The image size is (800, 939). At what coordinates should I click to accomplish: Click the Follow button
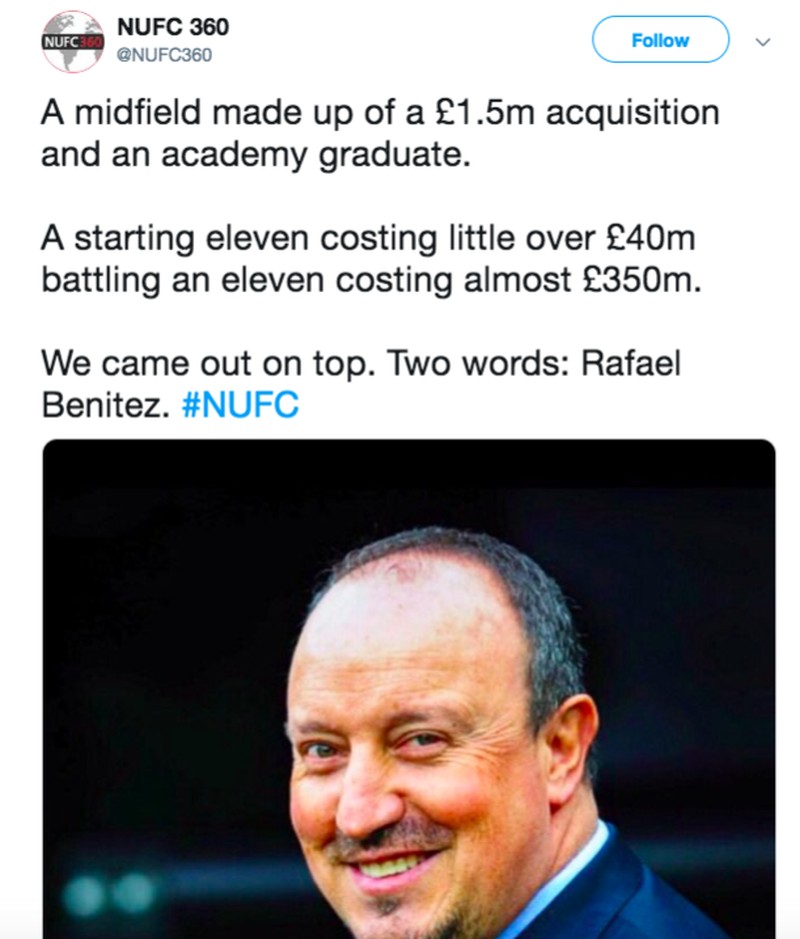pos(660,41)
